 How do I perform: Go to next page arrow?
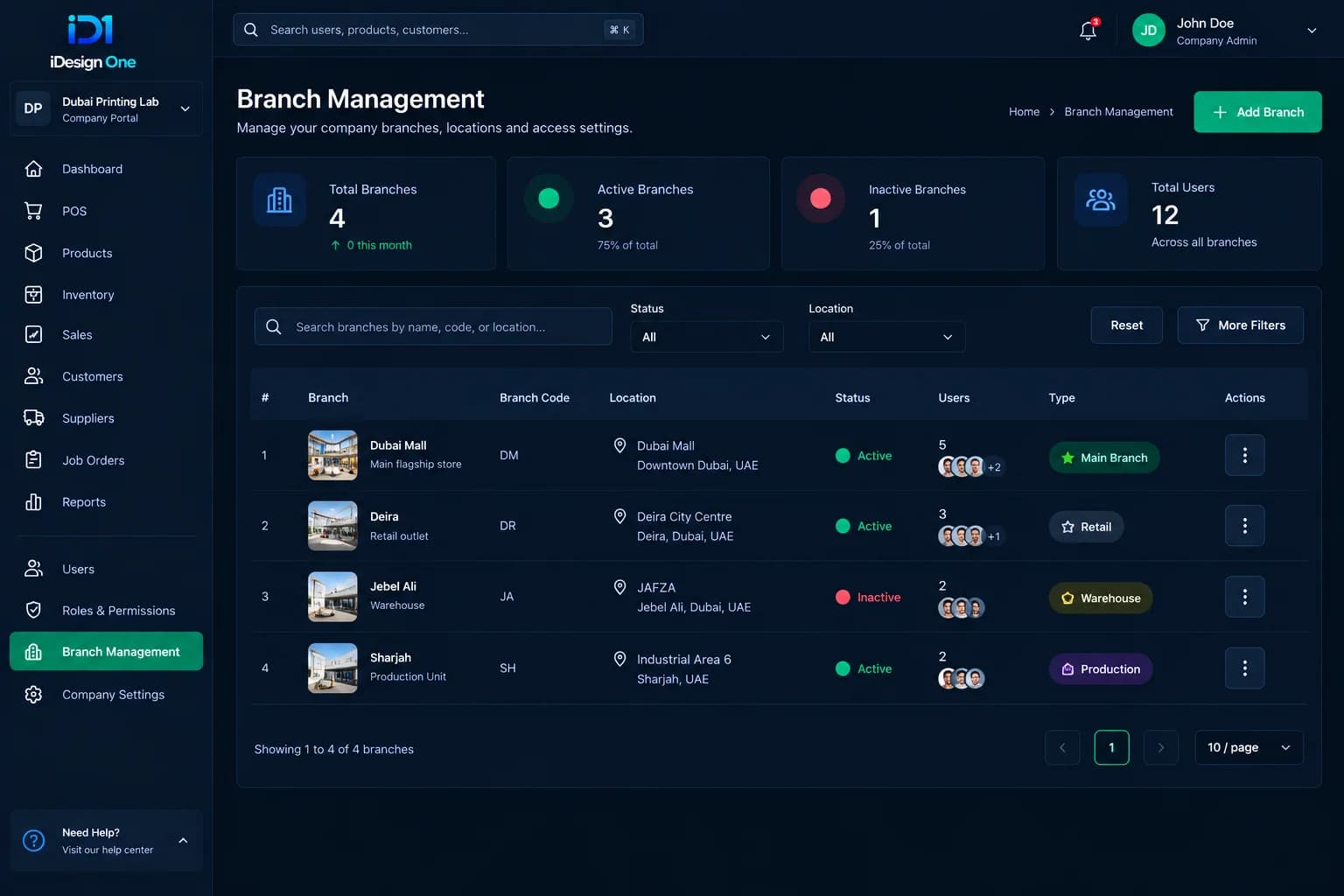click(x=1160, y=747)
